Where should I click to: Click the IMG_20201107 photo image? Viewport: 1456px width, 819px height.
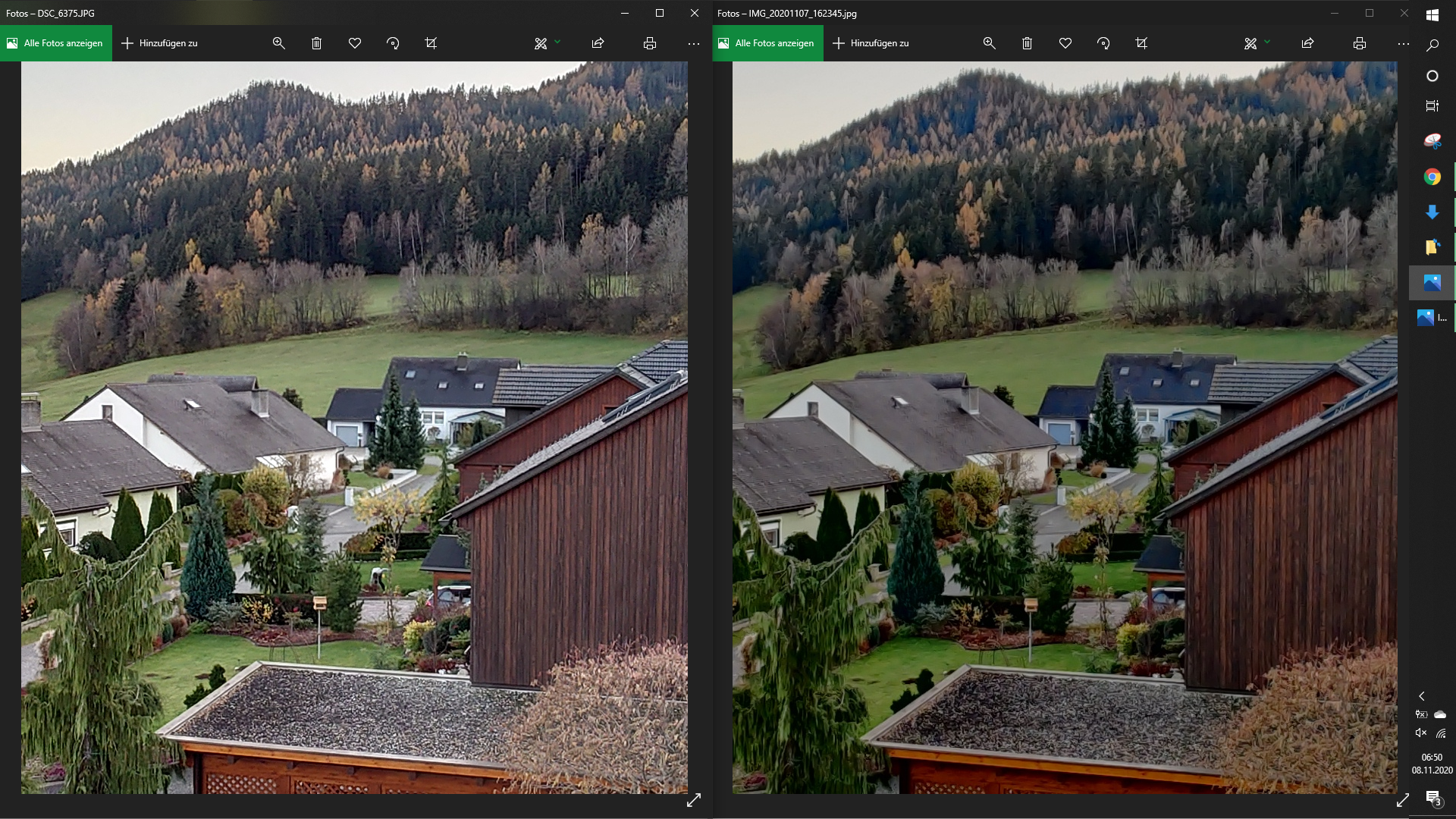[x=1065, y=428]
